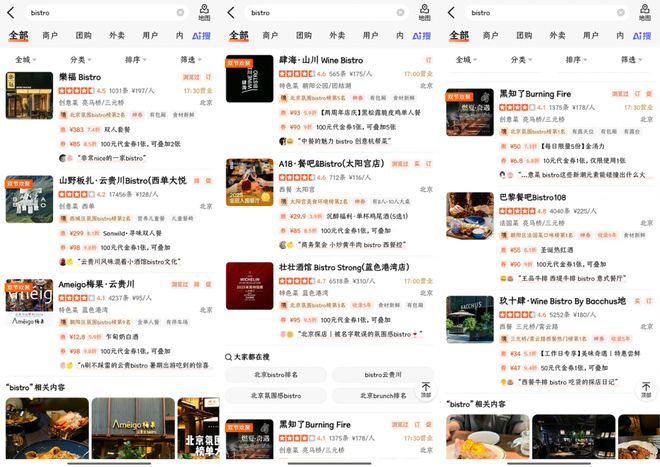Expand the 全城 filter on left screen
Image resolution: width=660 pixels, height=467 pixels.
pos(26,60)
